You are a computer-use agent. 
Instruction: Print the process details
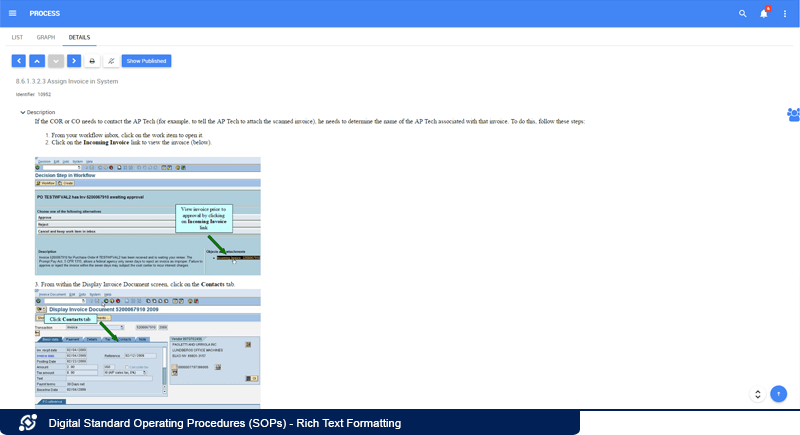[93, 61]
